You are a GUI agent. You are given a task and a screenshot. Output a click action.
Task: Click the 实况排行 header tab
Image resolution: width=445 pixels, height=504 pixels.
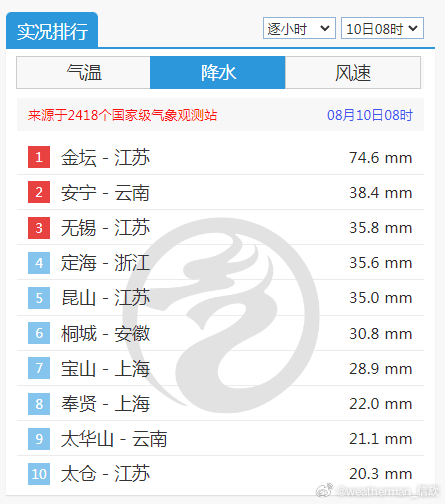point(52,31)
